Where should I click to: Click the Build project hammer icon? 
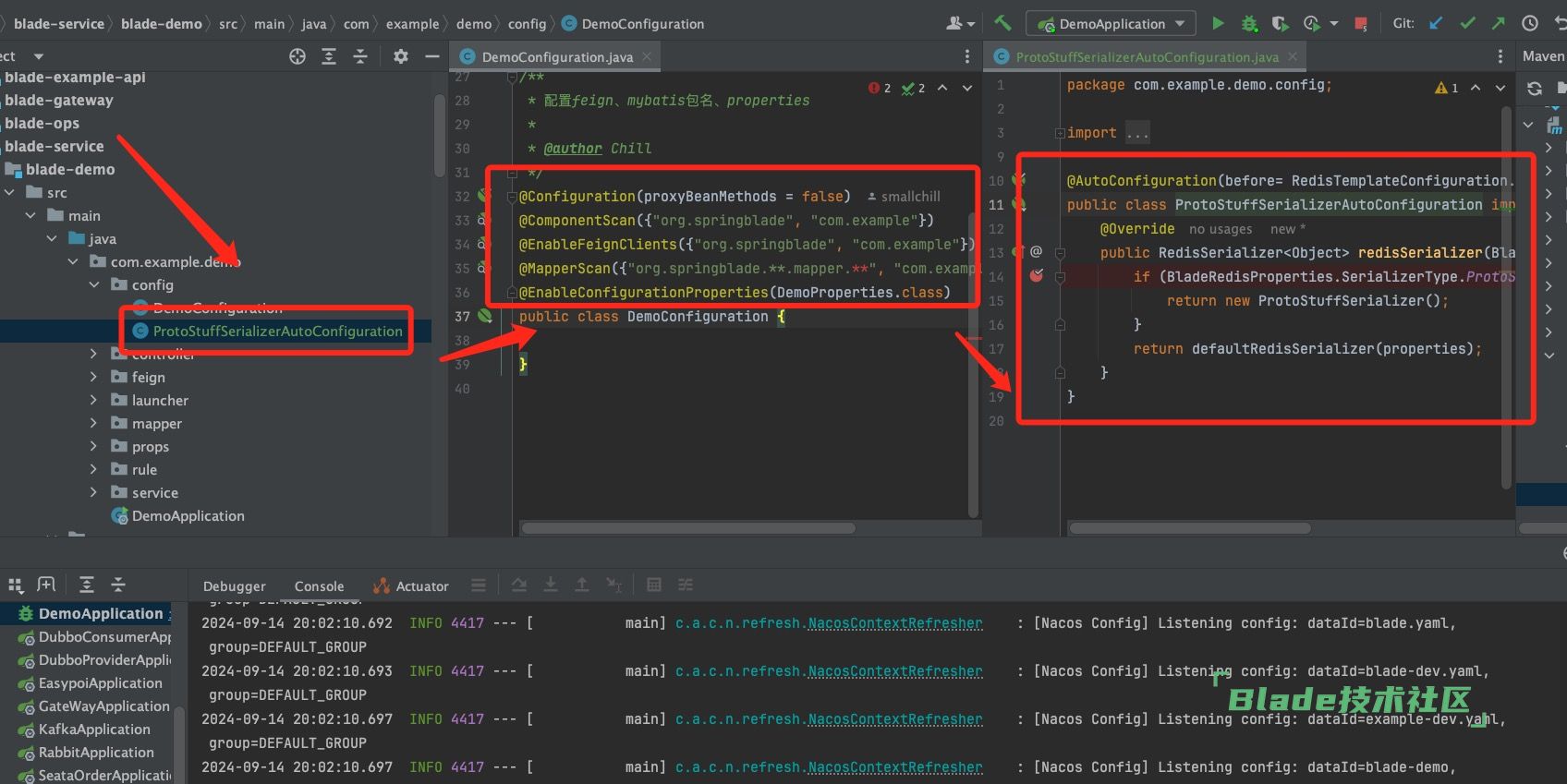pos(1002,23)
